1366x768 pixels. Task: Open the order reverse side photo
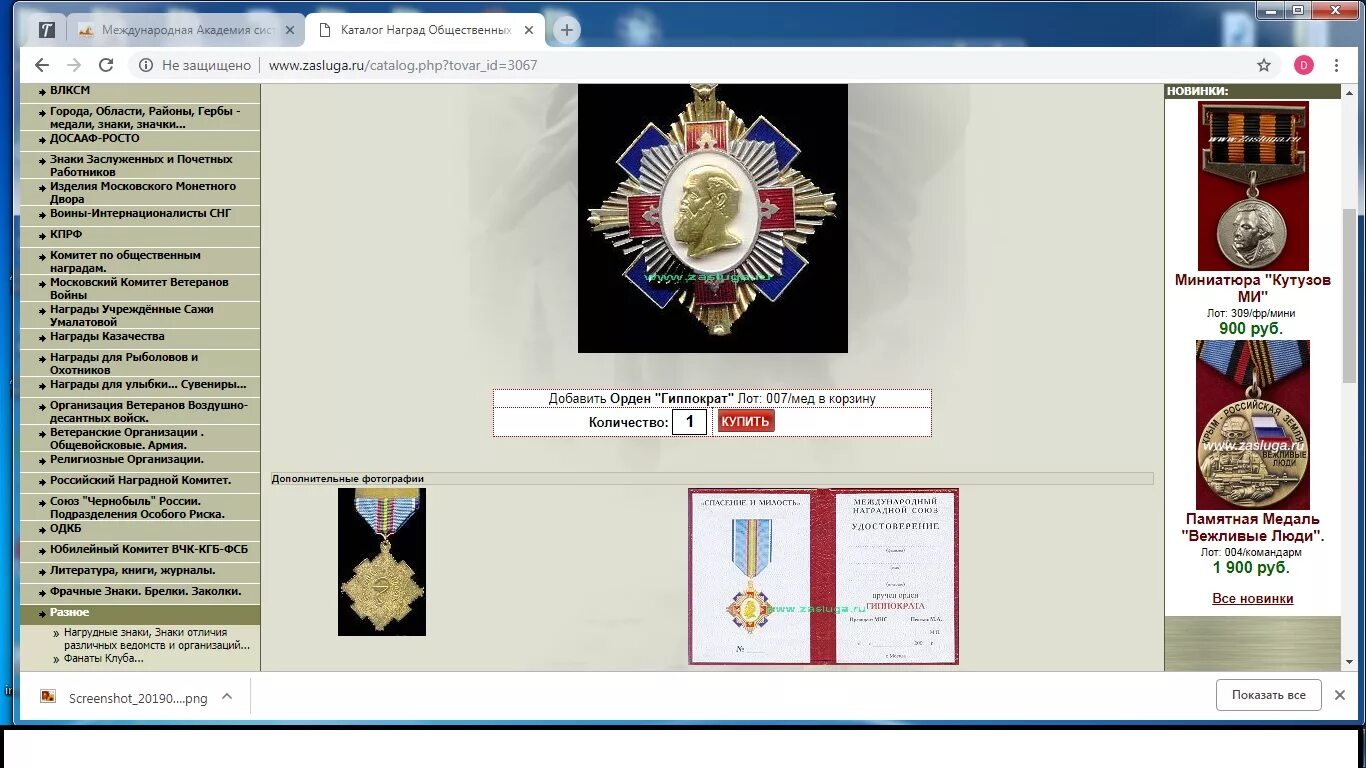(382, 561)
